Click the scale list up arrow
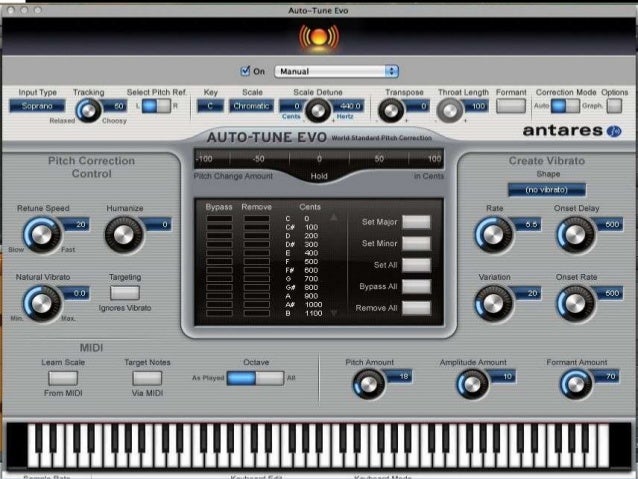Image resolution: width=638 pixels, height=479 pixels. (x=334, y=217)
